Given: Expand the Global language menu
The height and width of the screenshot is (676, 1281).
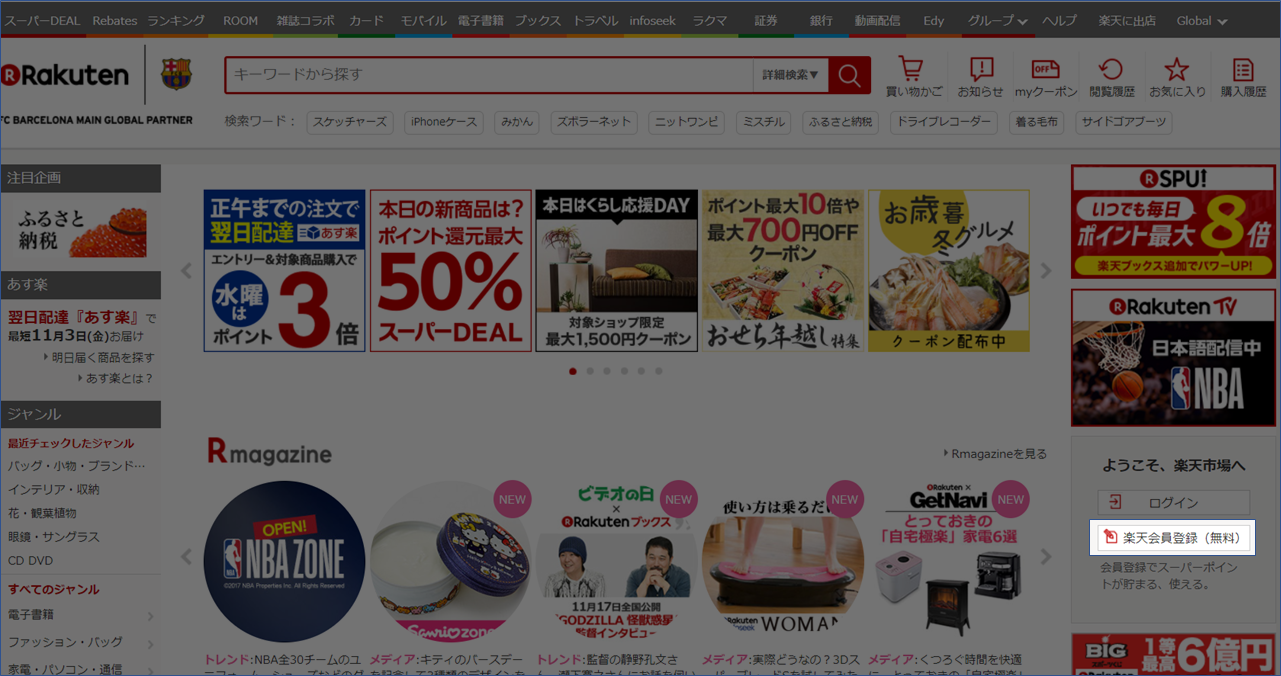Looking at the screenshot, I should [1202, 21].
